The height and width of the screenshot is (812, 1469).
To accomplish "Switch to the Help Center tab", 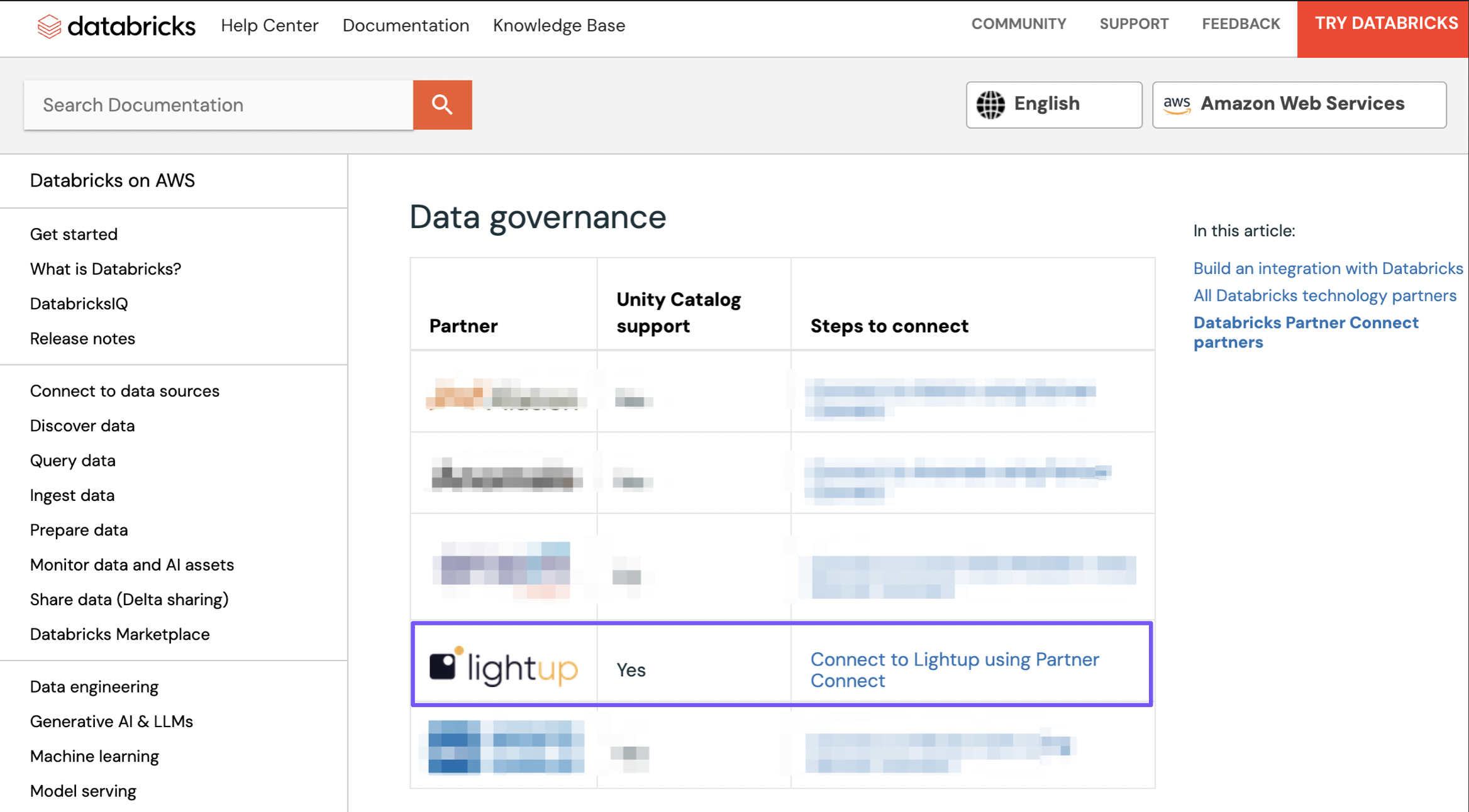I will click(x=269, y=26).
